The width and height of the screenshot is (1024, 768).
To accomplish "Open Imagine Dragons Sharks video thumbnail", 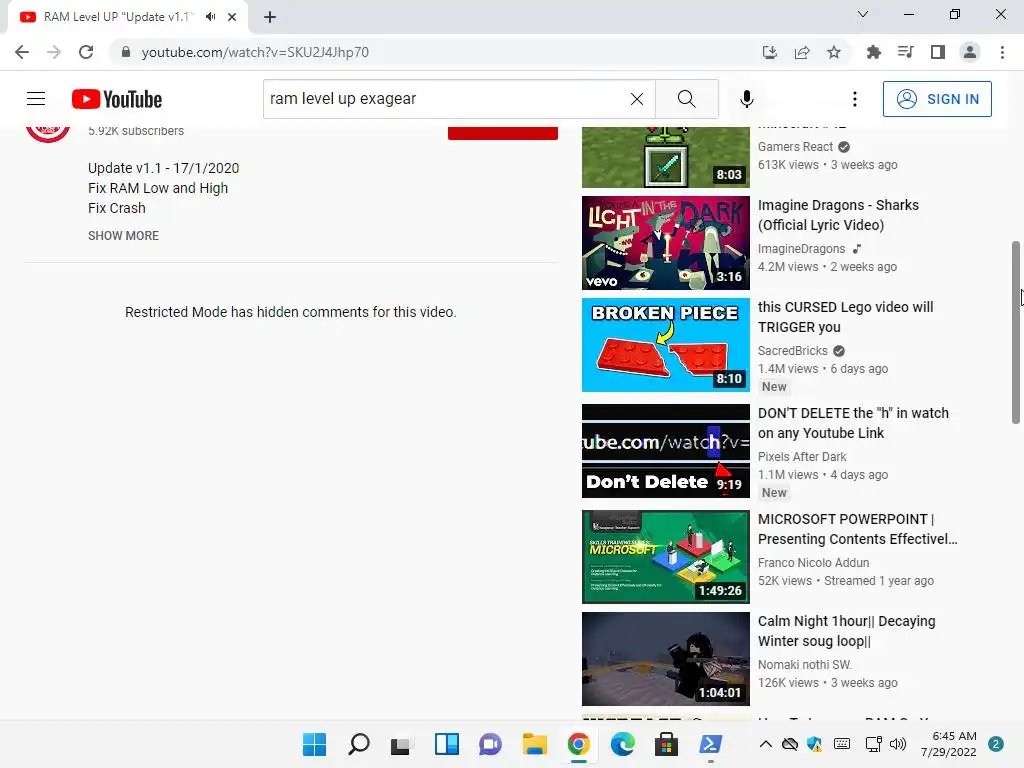I will tap(665, 243).
